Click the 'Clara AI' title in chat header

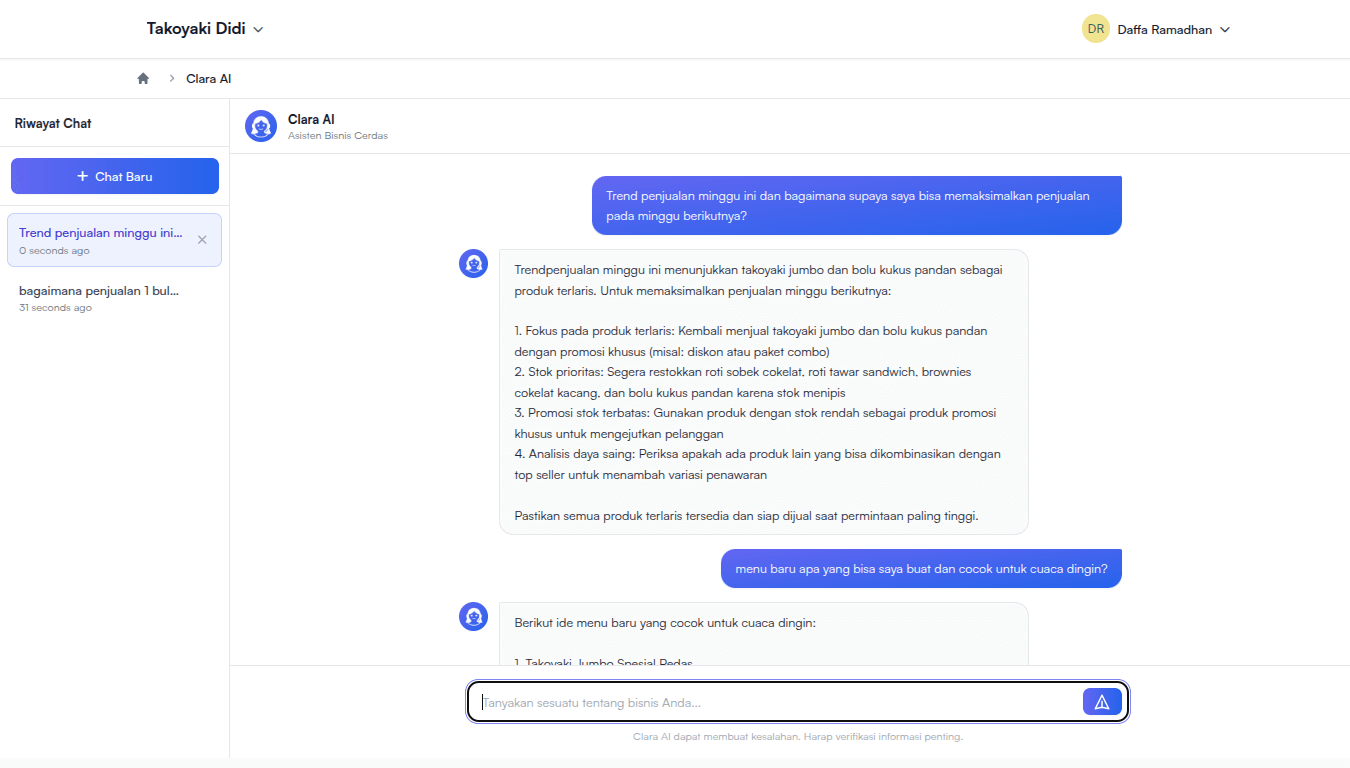[311, 119]
